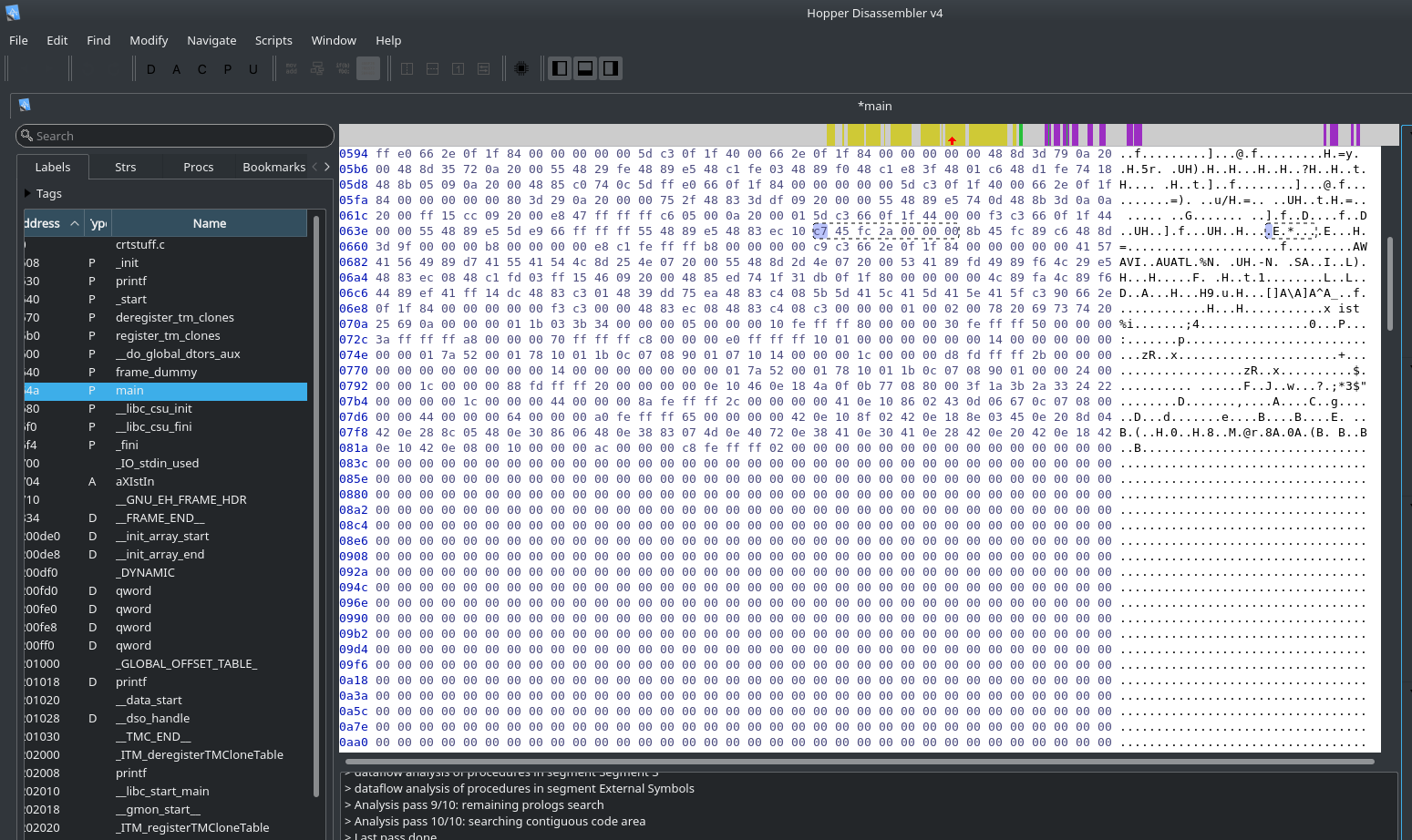Viewport: 1412px width, 840px height.
Task: Open the Scripts menu
Action: [x=273, y=40]
